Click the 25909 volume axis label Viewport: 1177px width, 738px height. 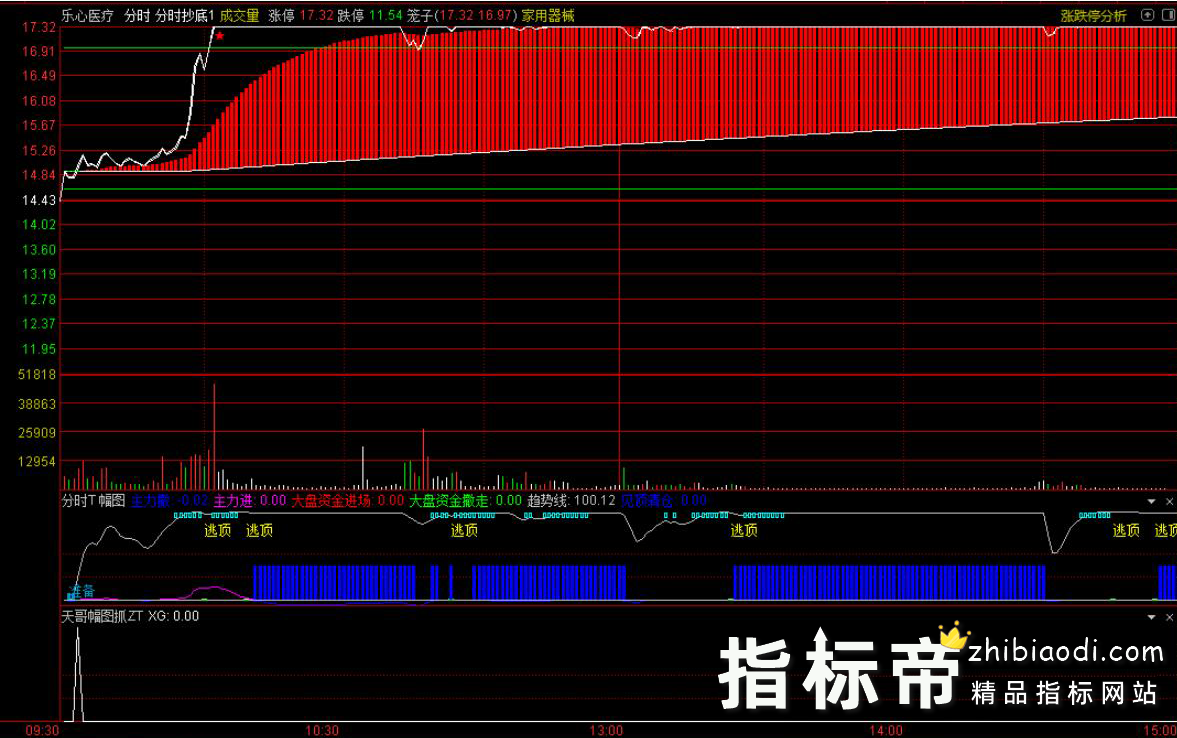pos(37,433)
